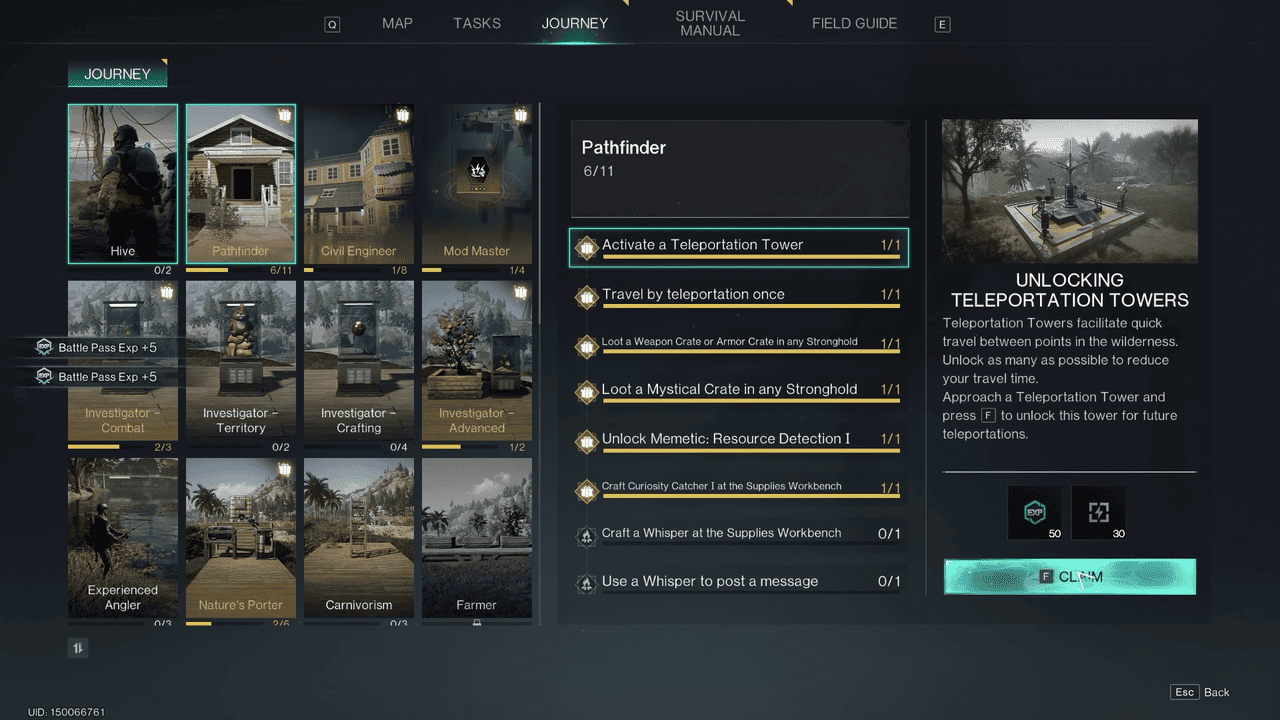Open the Carnivorism card

[x=359, y=538]
